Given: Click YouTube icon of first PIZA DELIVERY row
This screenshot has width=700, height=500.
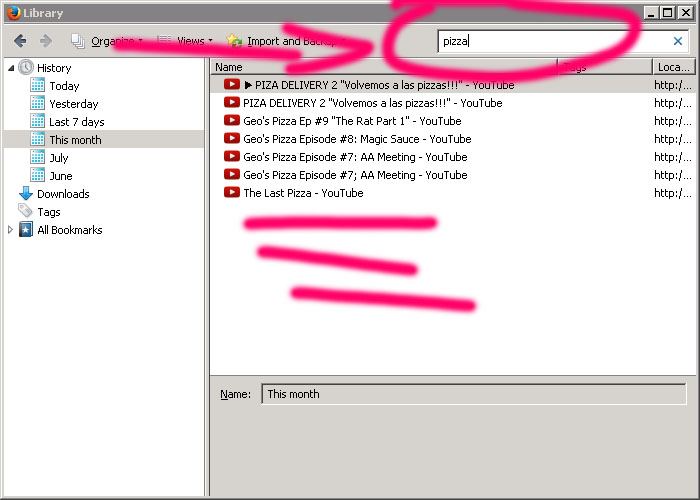Looking at the screenshot, I should pos(232,84).
